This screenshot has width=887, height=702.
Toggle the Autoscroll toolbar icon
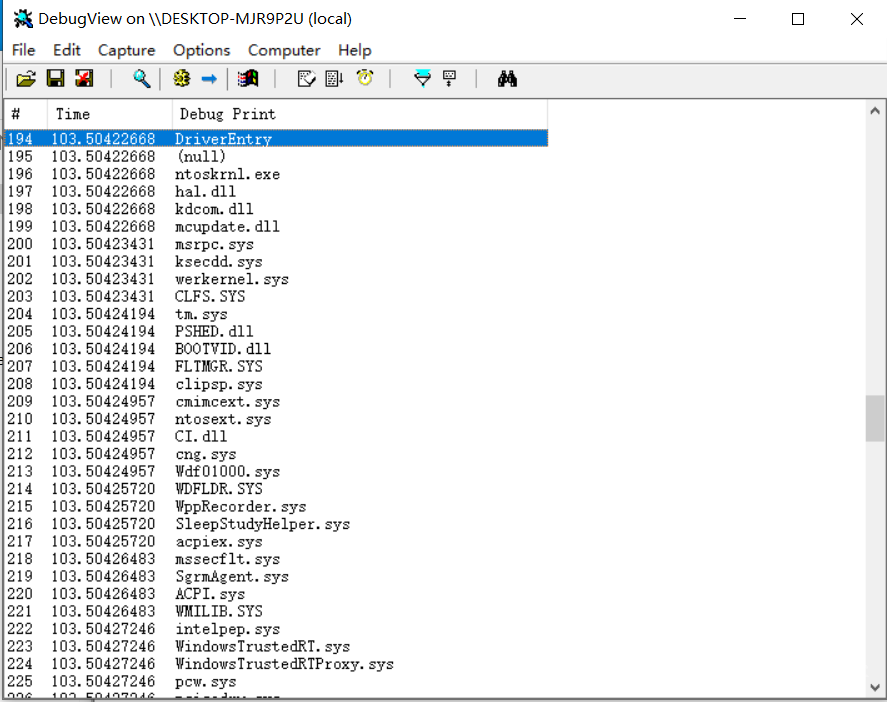334,79
